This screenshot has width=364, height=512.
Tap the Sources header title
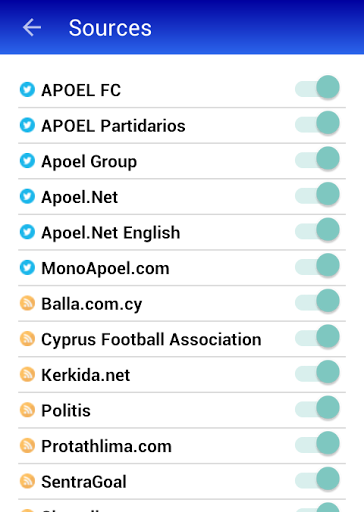click(x=110, y=28)
